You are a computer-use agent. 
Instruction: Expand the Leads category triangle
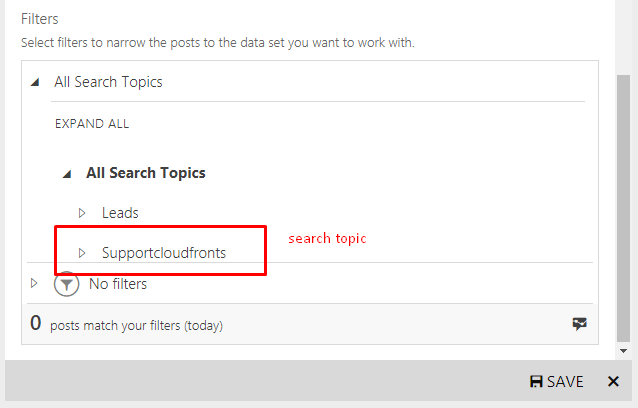pos(82,213)
